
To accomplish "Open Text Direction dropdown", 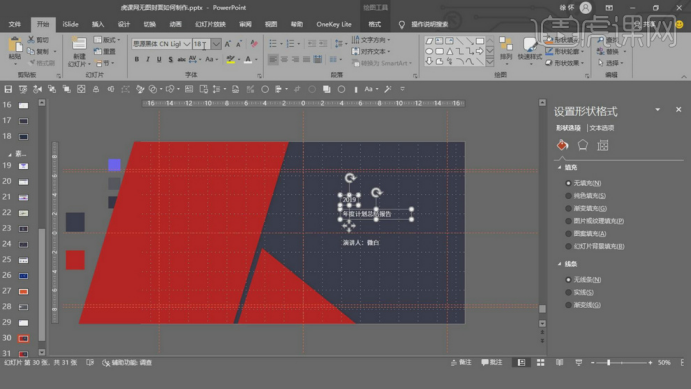I will [371, 40].
